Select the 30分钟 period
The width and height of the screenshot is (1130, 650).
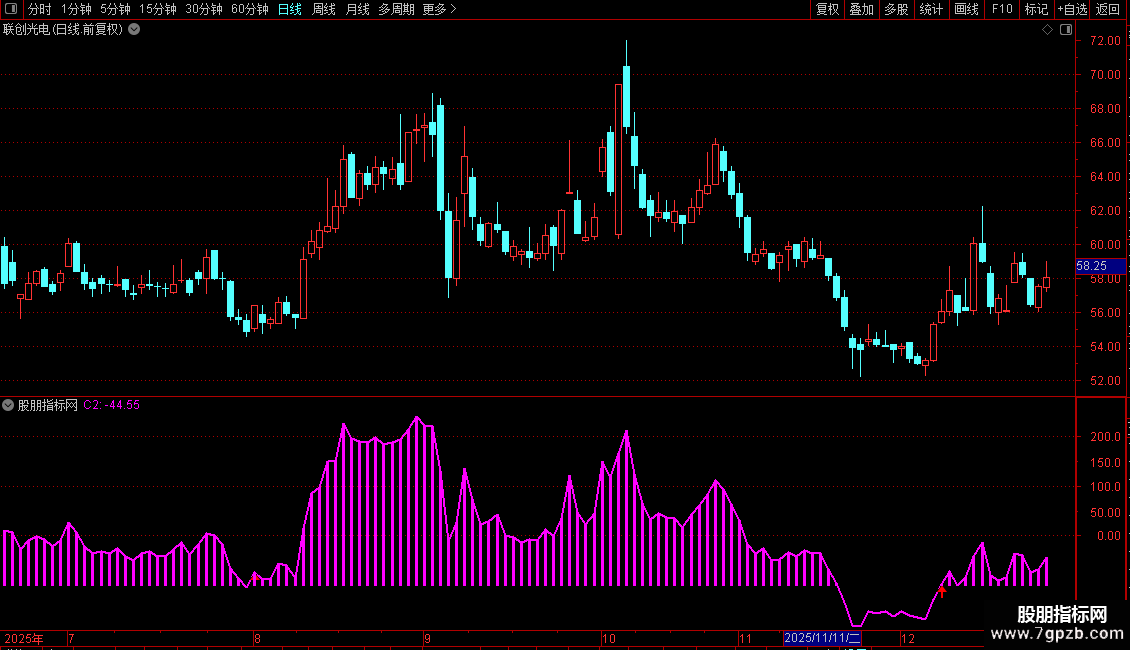203,9
